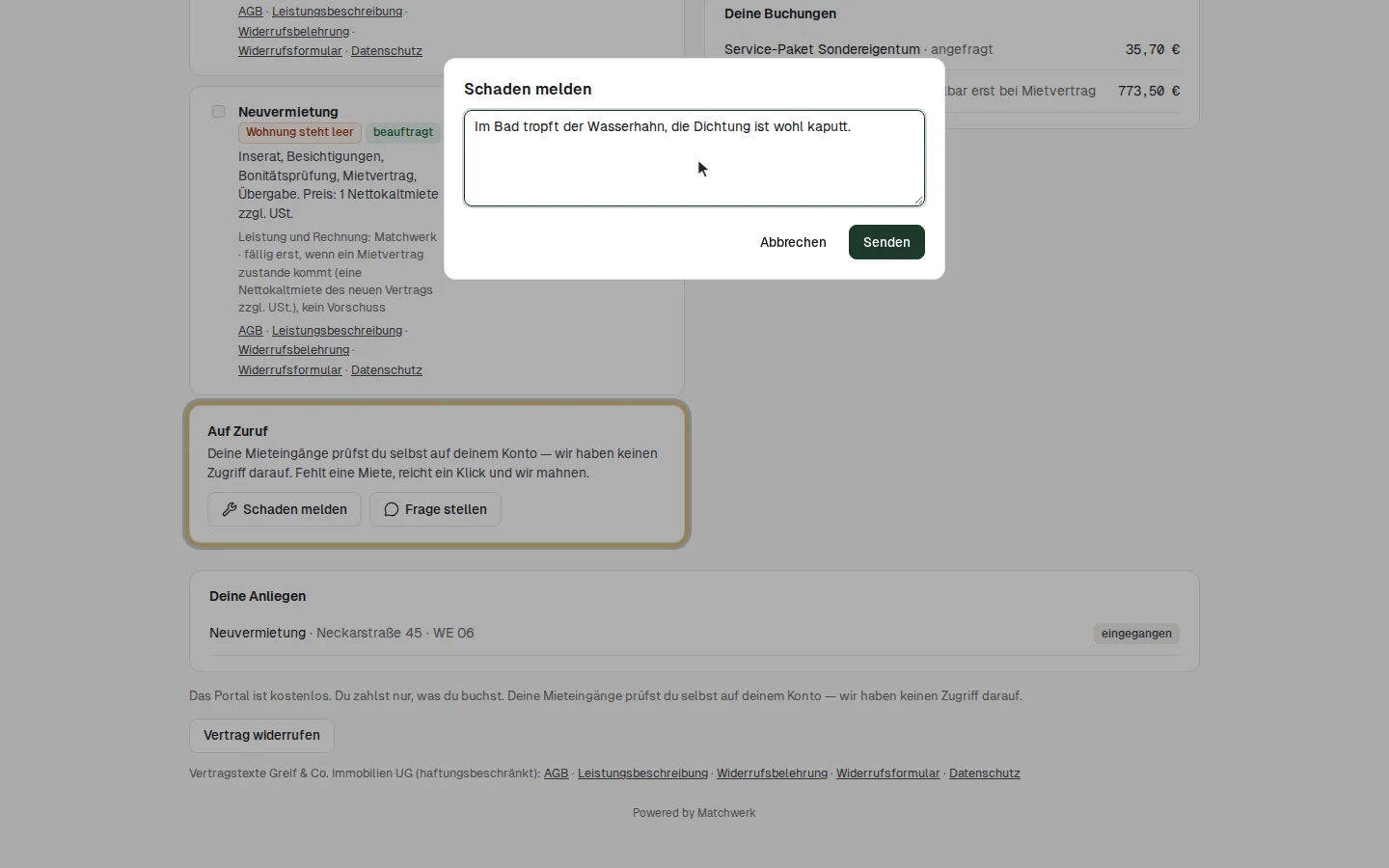
Task: Click the speech bubble icon on Frage stellen
Action: click(392, 509)
